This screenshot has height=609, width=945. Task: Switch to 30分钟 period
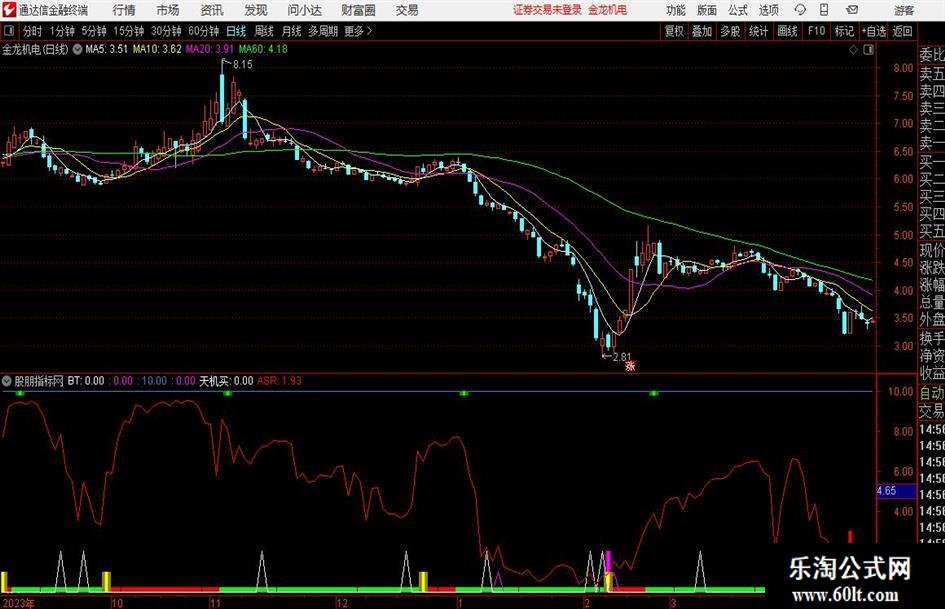pyautogui.click(x=166, y=31)
